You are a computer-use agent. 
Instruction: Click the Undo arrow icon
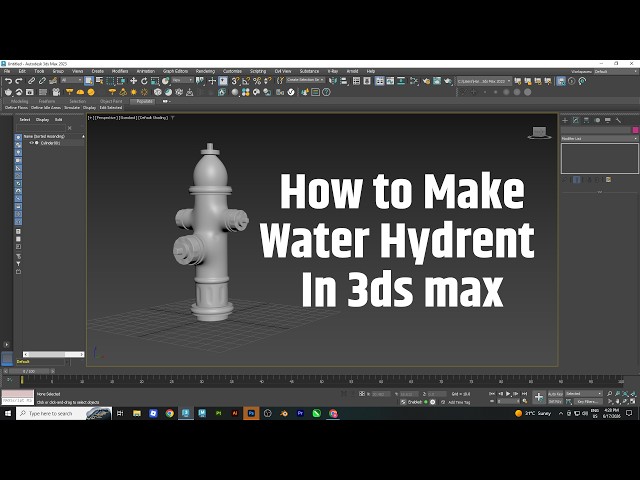click(8, 81)
